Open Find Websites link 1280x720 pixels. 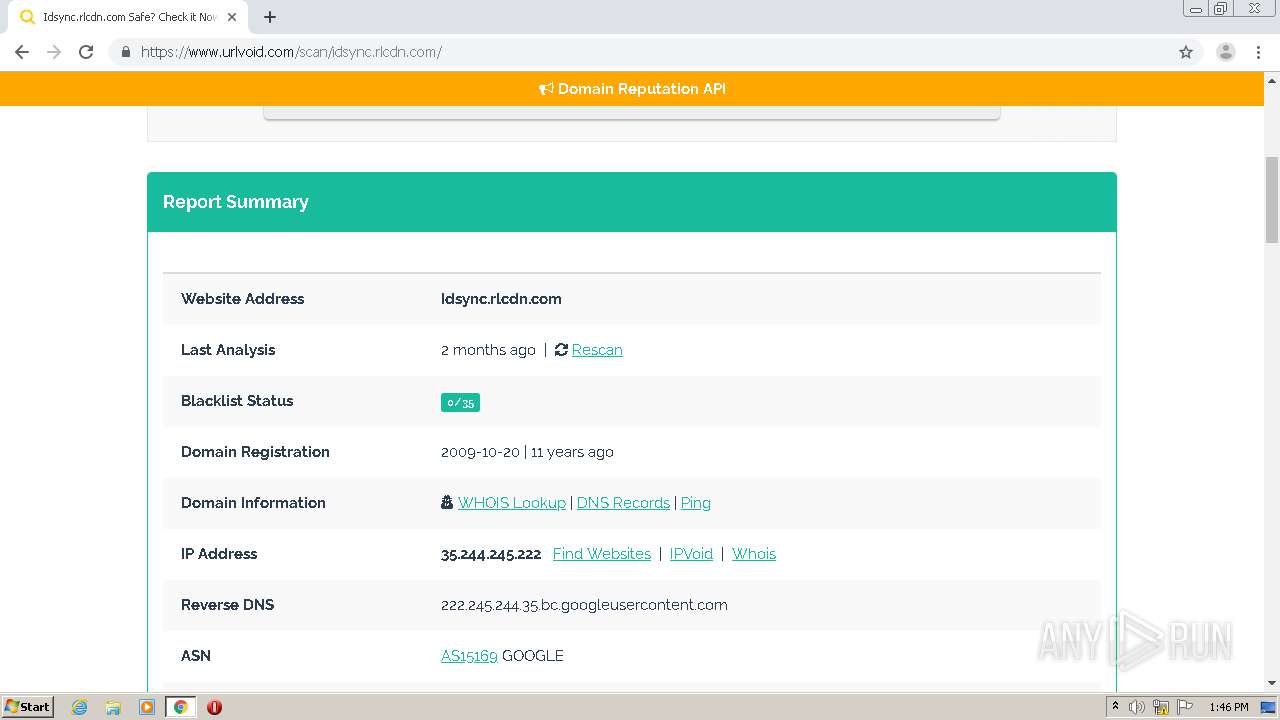tap(602, 554)
